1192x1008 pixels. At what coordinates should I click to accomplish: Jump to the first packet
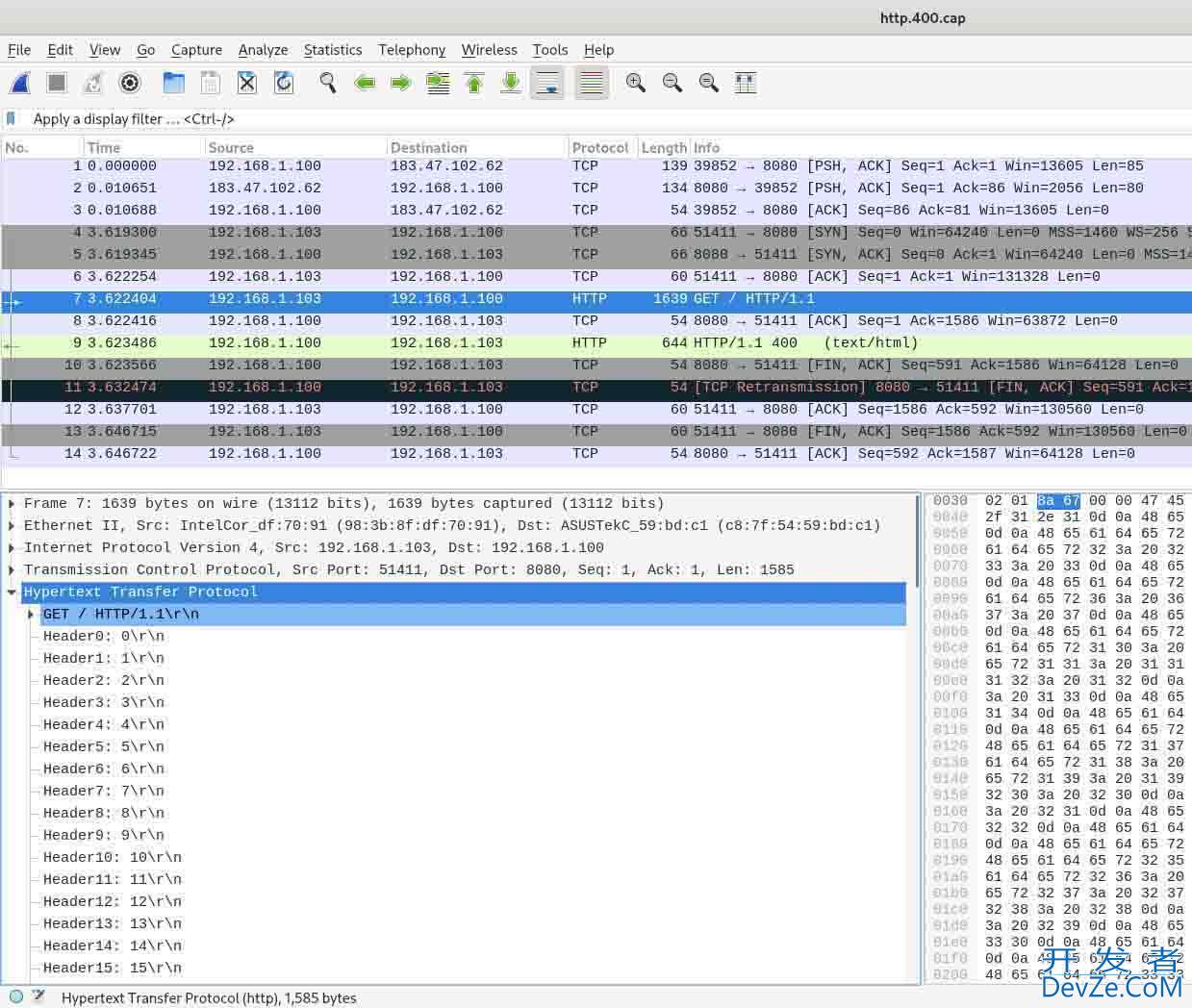(474, 84)
